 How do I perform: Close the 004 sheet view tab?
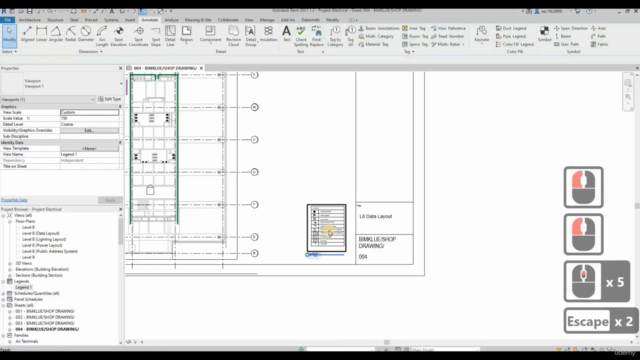(x=201, y=68)
